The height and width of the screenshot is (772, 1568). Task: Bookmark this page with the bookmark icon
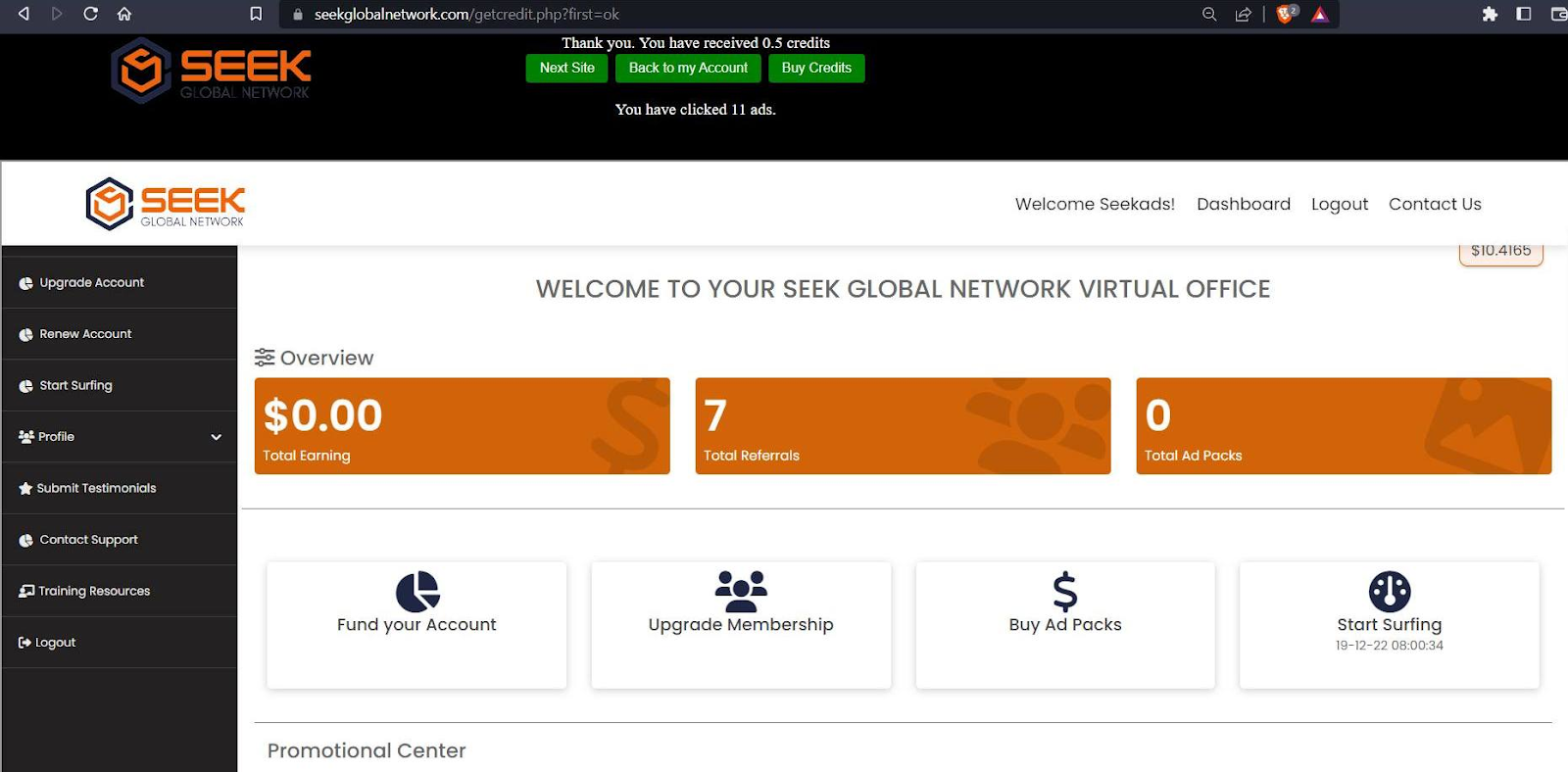(x=256, y=14)
